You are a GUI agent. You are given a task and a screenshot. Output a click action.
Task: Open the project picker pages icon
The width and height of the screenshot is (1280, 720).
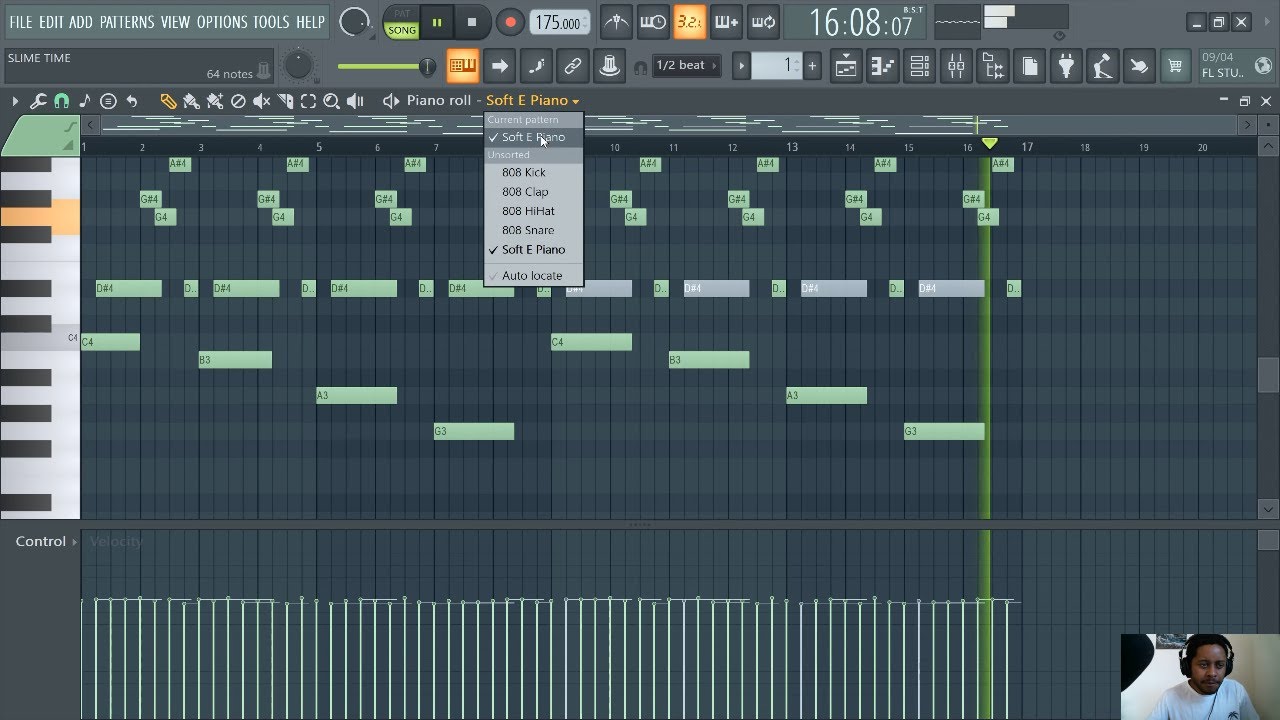tap(1029, 66)
